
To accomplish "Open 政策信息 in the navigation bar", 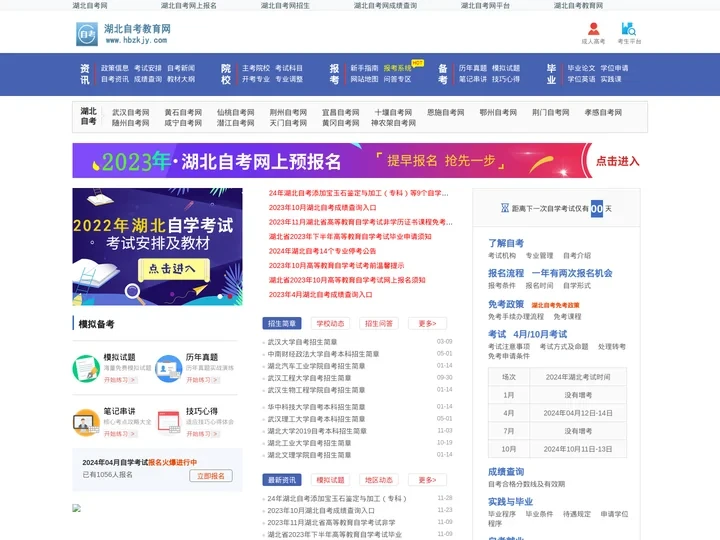I will (115, 68).
